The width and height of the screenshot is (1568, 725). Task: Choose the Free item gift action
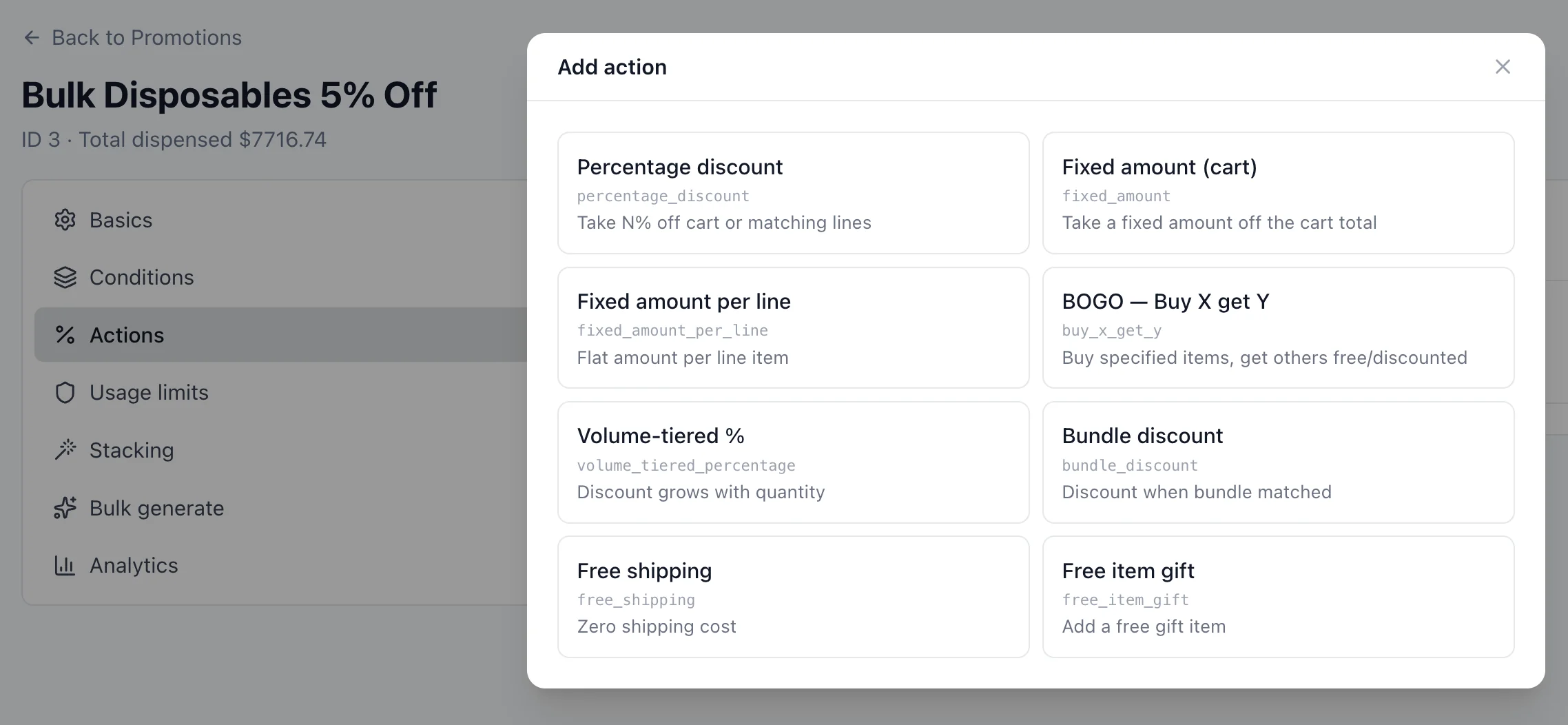[x=1278, y=597]
